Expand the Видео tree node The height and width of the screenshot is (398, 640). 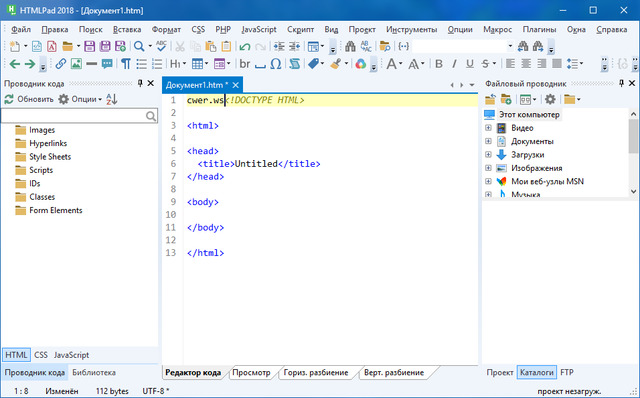(488, 128)
